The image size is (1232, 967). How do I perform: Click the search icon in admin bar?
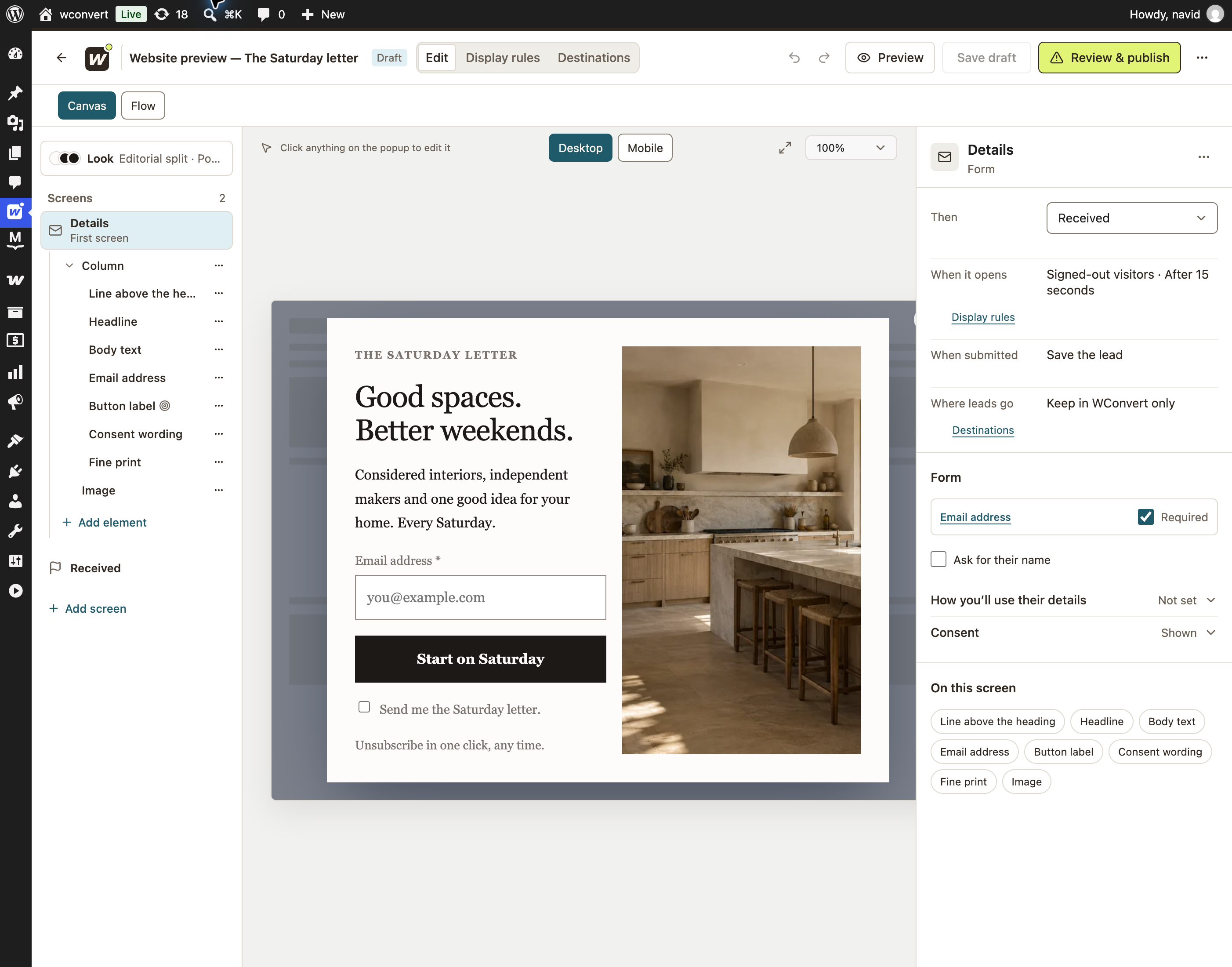coord(210,14)
